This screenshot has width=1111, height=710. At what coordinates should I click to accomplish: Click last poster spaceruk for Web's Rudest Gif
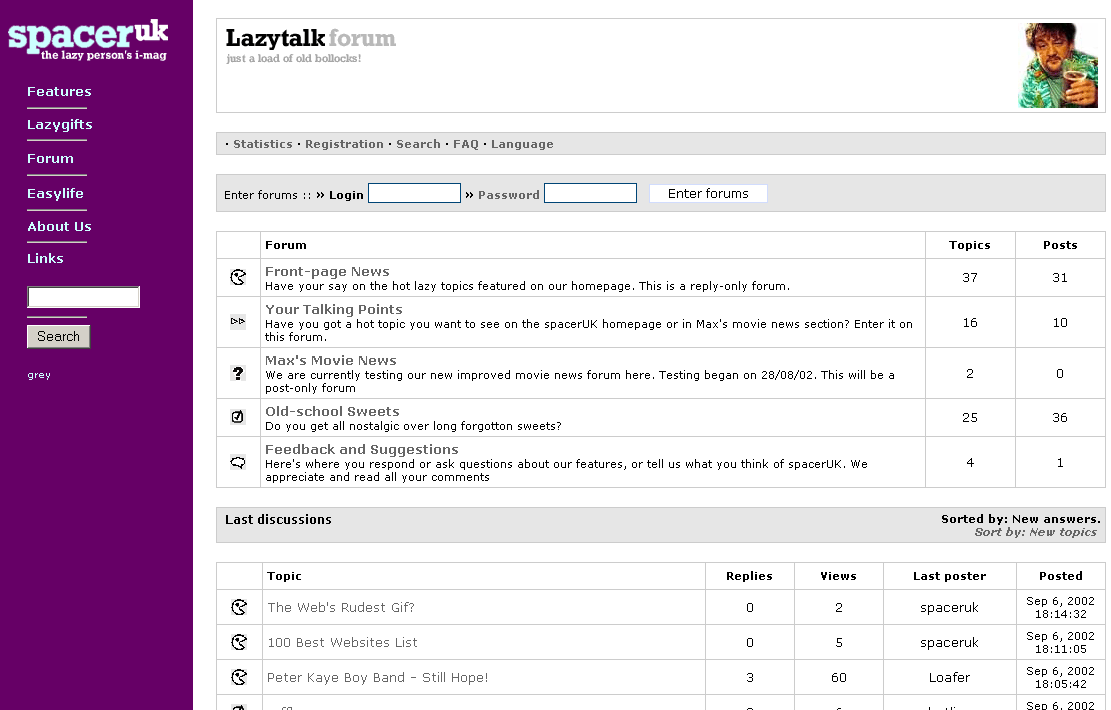[949, 608]
